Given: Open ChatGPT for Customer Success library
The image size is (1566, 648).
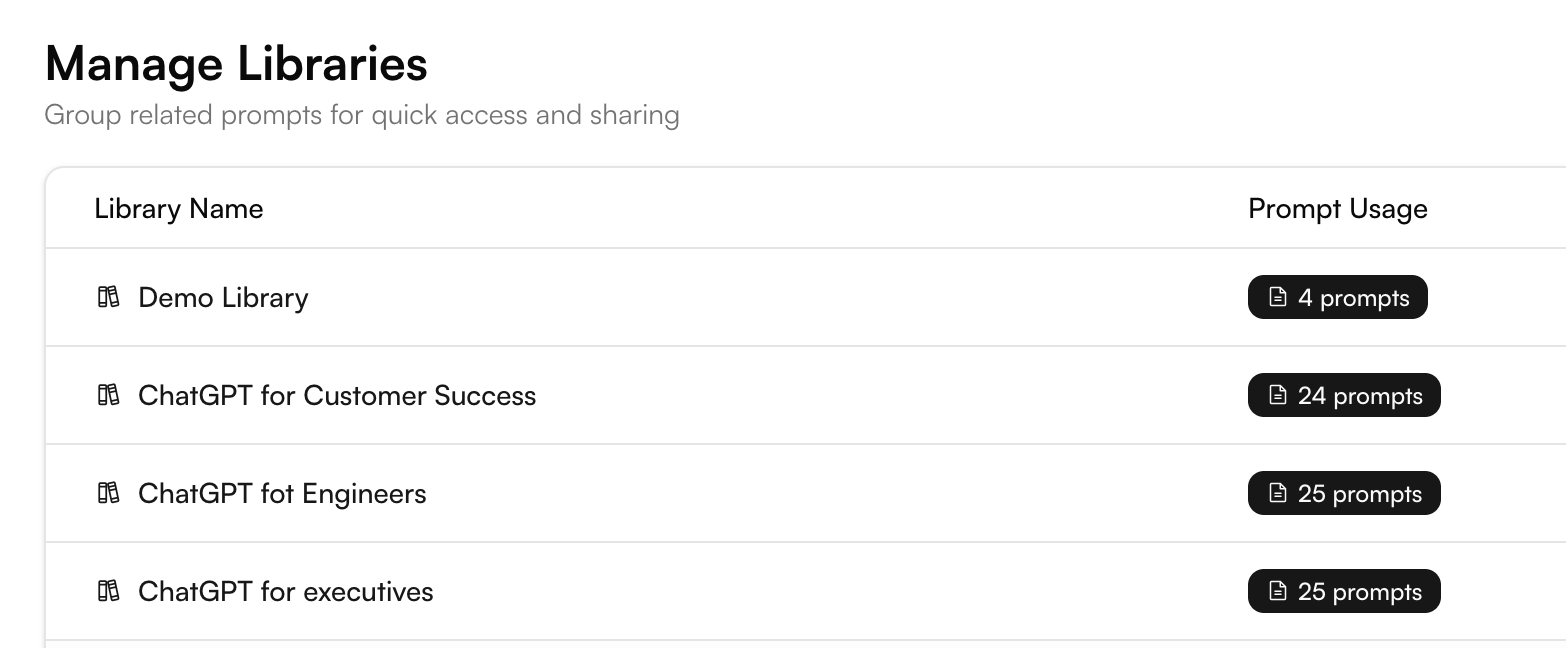Looking at the screenshot, I should click(x=337, y=396).
